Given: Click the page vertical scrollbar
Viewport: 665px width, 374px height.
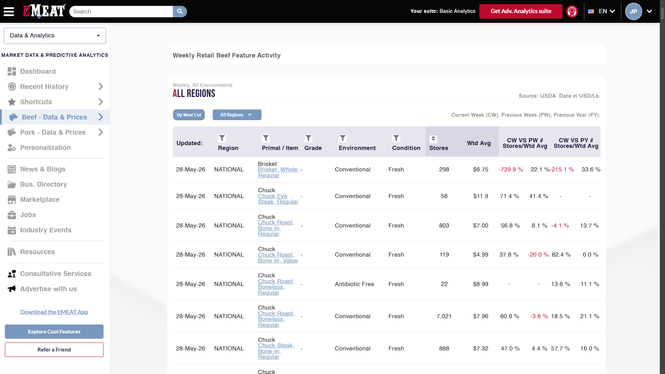Looking at the screenshot, I should pyautogui.click(x=662, y=187).
